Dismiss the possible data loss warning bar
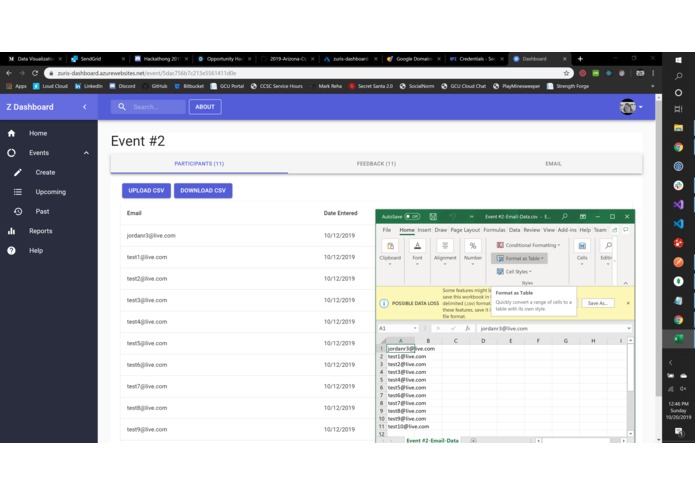This screenshot has width=695, height=494. [628, 303]
